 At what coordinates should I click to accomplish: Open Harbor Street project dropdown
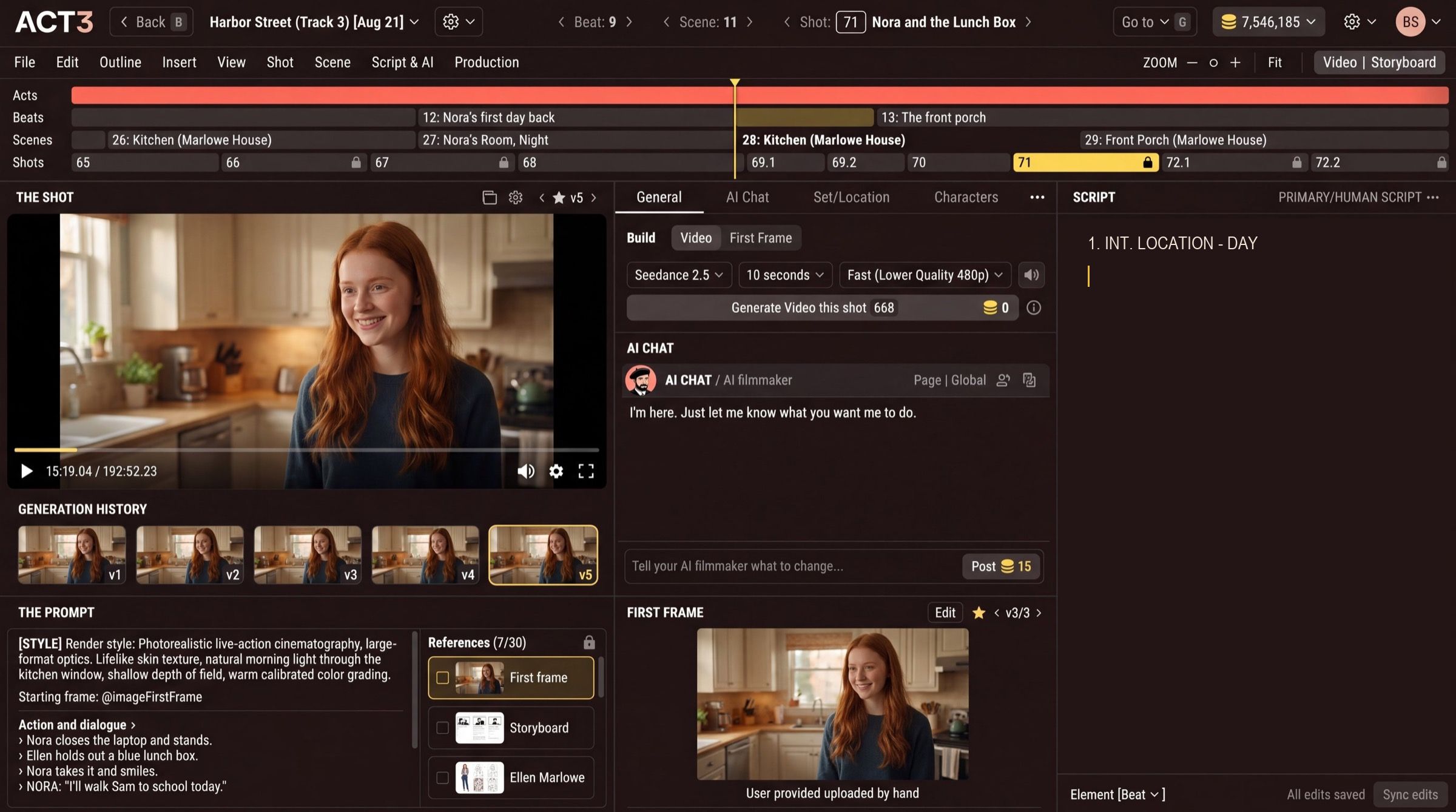coord(314,22)
